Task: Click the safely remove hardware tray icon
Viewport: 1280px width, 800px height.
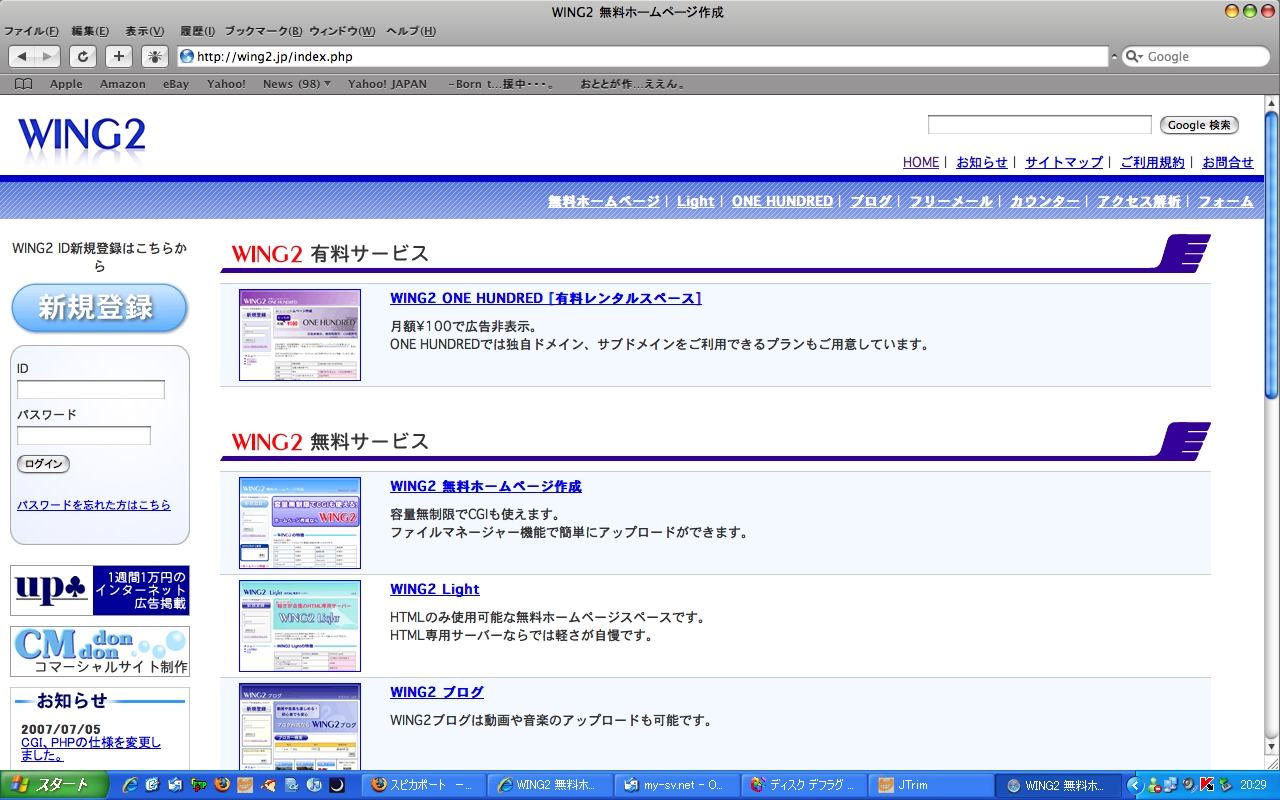Action: pos(1225,785)
